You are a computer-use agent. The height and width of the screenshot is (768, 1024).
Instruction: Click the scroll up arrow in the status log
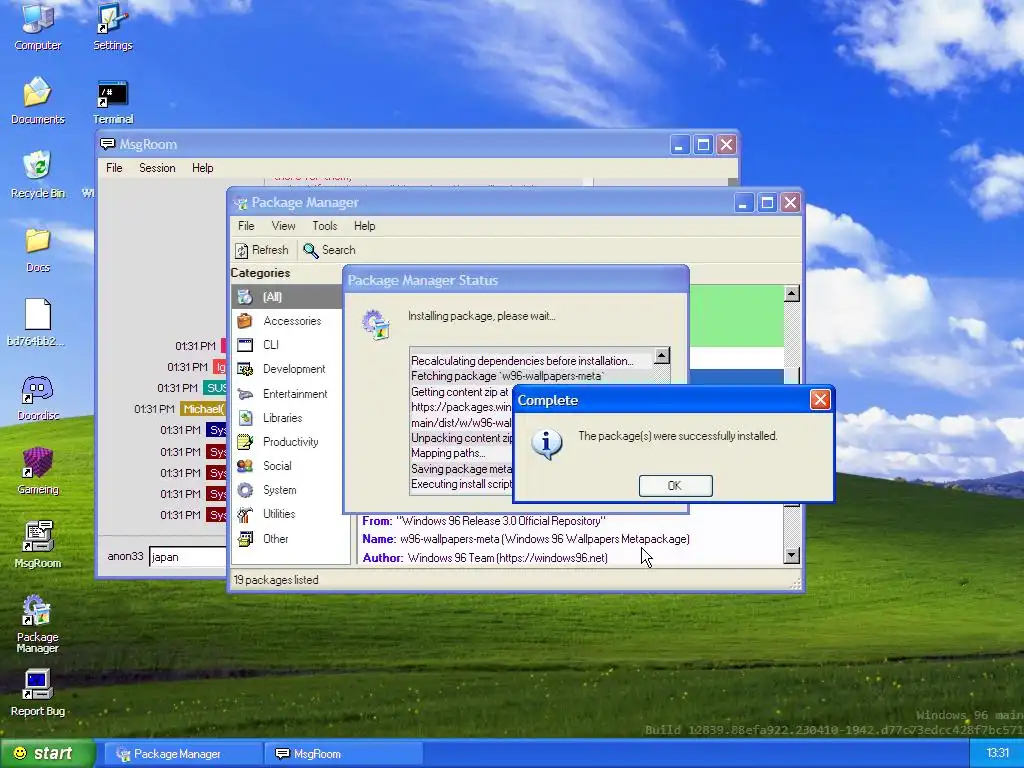point(662,355)
